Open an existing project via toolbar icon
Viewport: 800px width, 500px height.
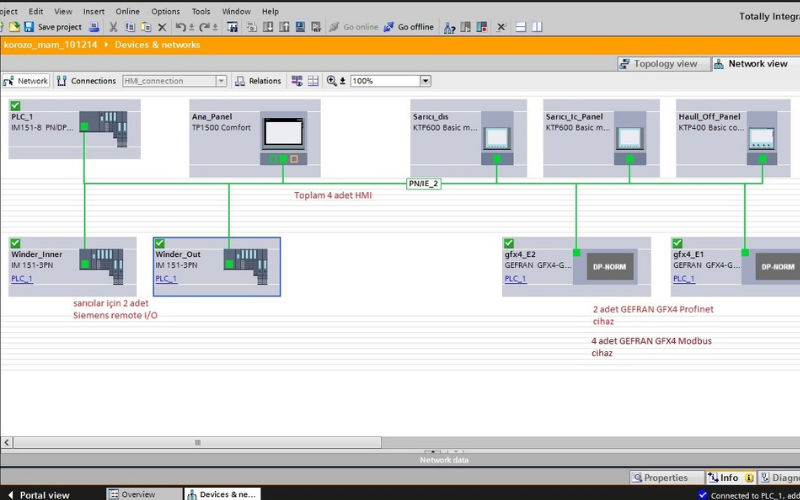14,27
